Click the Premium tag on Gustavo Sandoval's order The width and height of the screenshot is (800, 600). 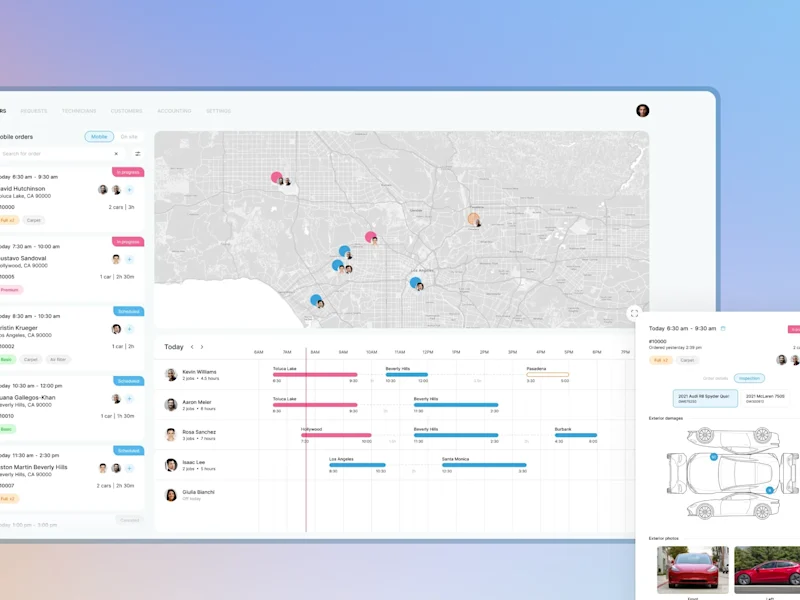point(10,290)
